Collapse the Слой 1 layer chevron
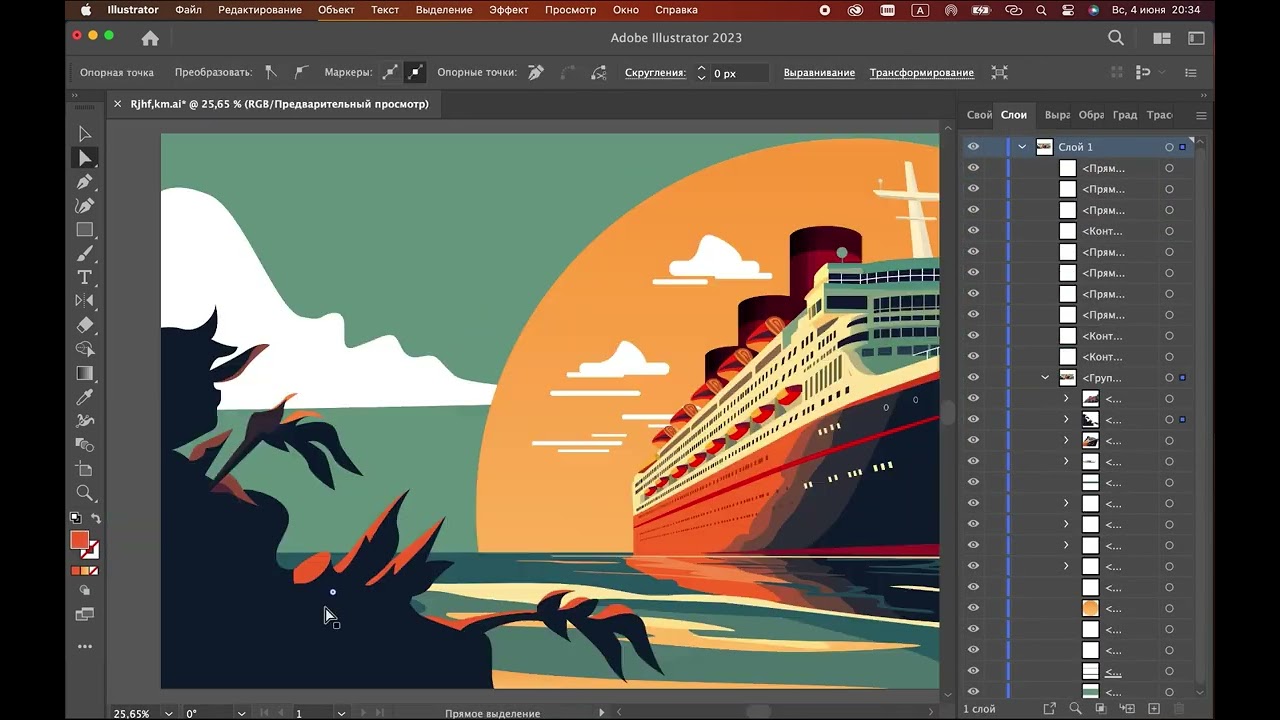 point(1022,147)
